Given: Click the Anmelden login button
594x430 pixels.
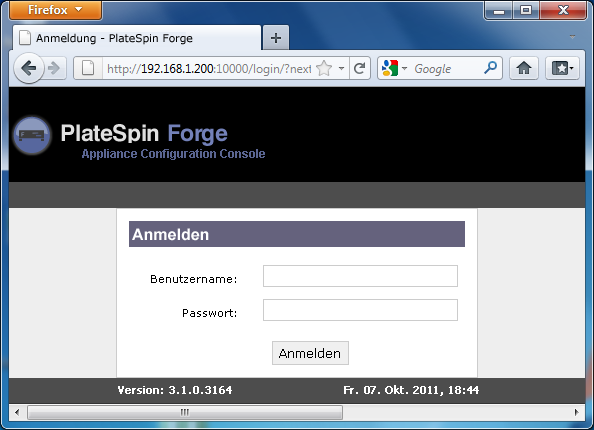Looking at the screenshot, I should click(x=310, y=353).
